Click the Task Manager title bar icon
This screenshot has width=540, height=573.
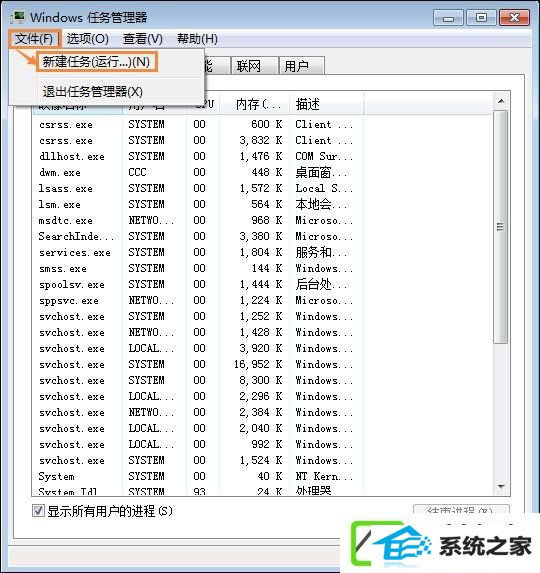18,17
